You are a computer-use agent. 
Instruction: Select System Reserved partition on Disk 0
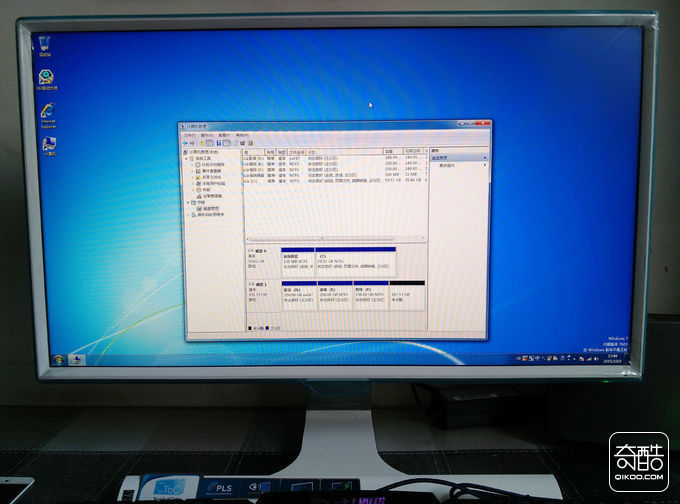[298, 262]
